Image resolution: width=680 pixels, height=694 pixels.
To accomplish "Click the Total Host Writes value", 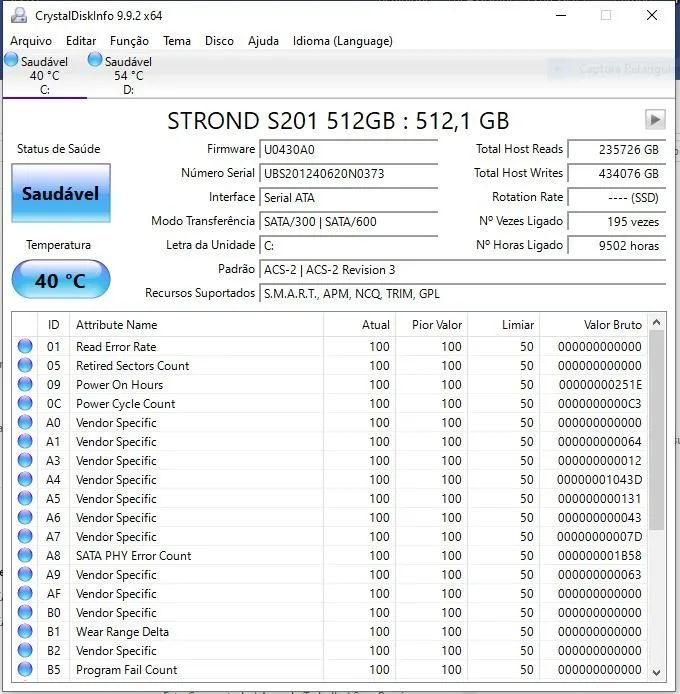I will 617,174.
